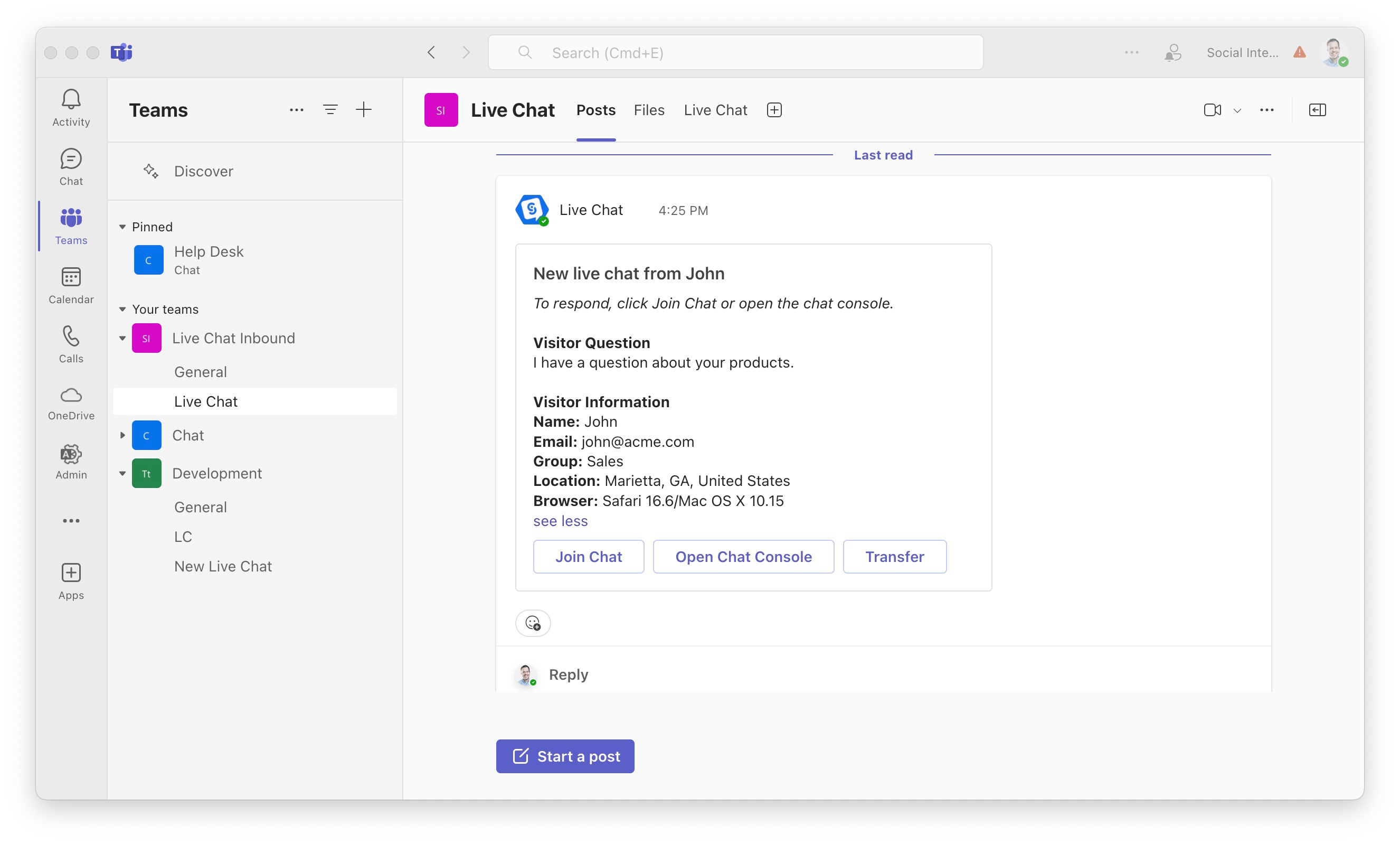Open the Meet now dropdown arrow
The height and width of the screenshot is (844, 1400).
click(x=1237, y=110)
